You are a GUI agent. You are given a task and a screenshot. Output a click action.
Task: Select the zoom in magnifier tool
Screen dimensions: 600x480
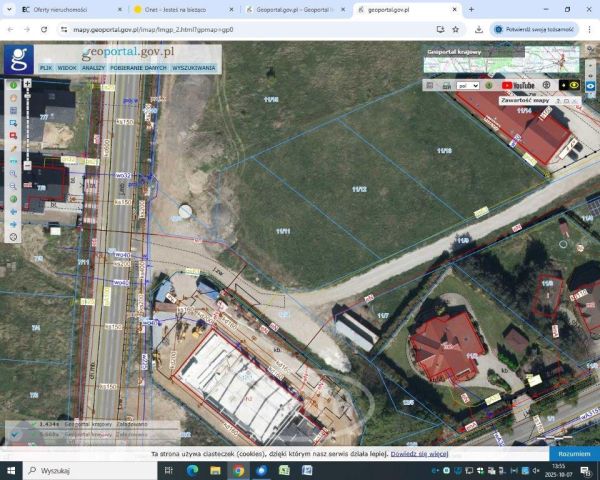(13, 174)
